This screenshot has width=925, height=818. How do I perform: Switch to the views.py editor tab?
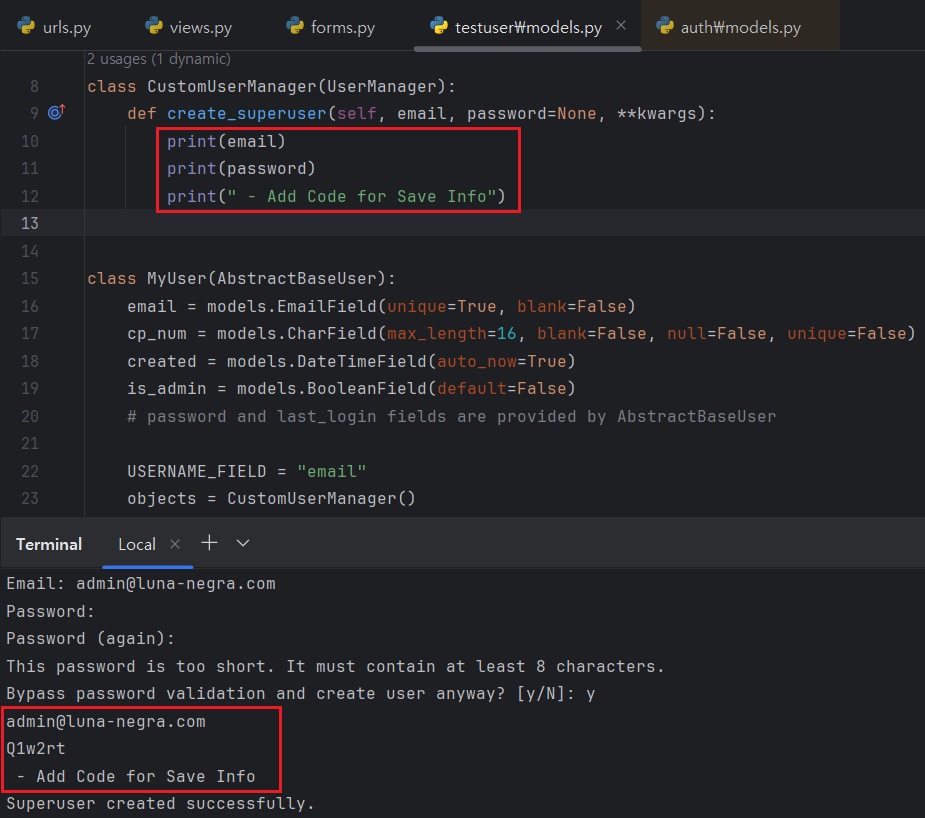tap(200, 27)
